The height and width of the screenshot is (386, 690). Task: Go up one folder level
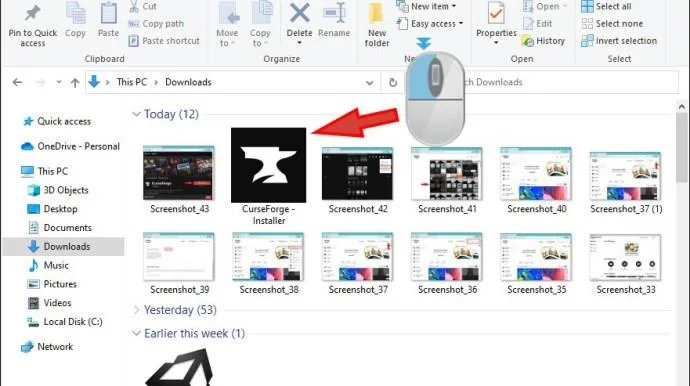point(75,82)
